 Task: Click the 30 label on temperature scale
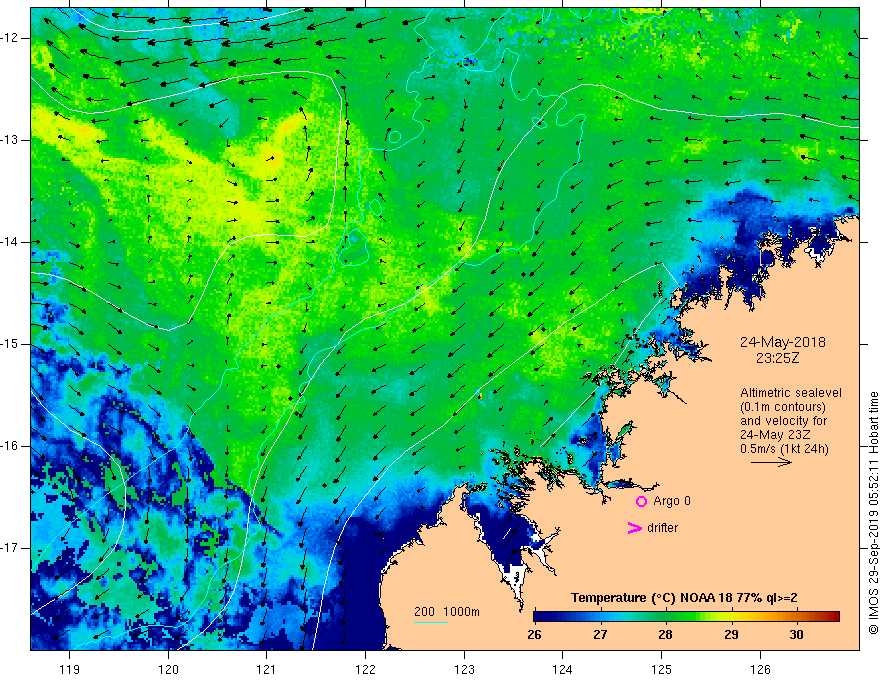[796, 635]
